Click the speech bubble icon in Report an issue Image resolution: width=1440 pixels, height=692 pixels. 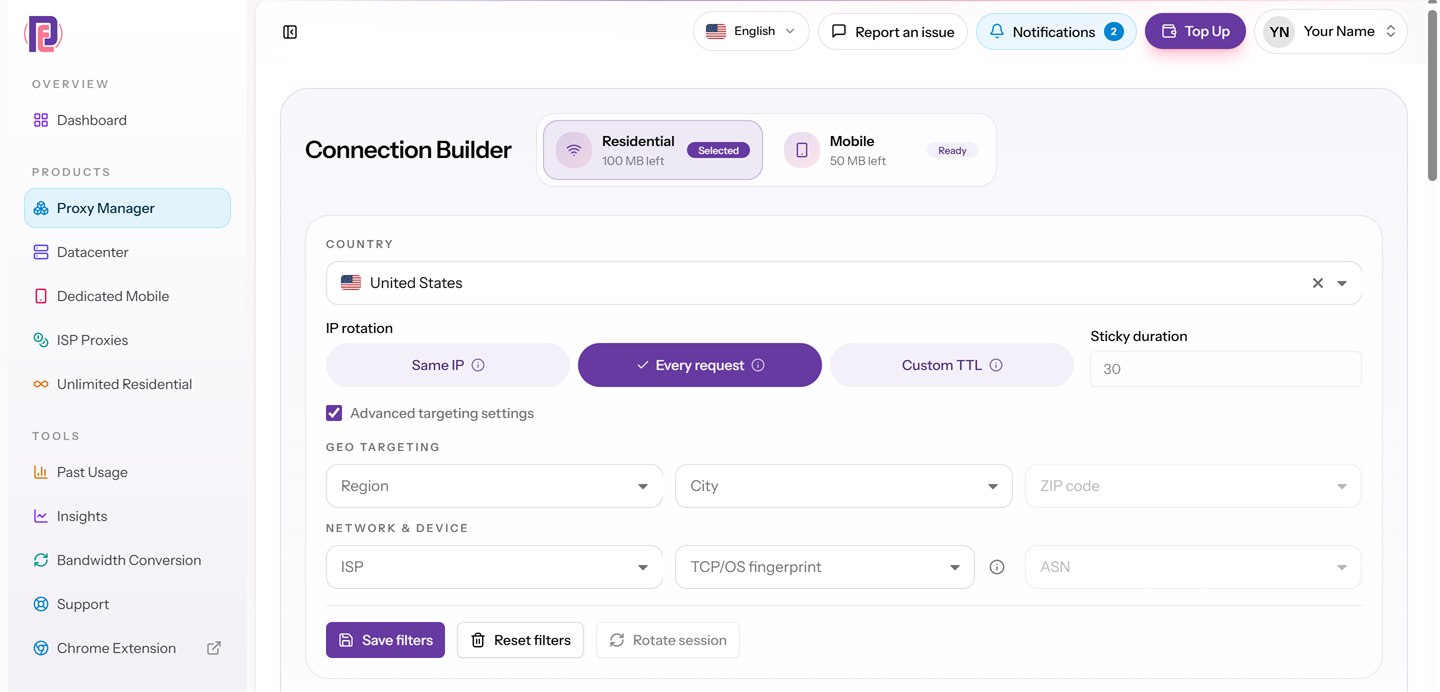click(839, 31)
